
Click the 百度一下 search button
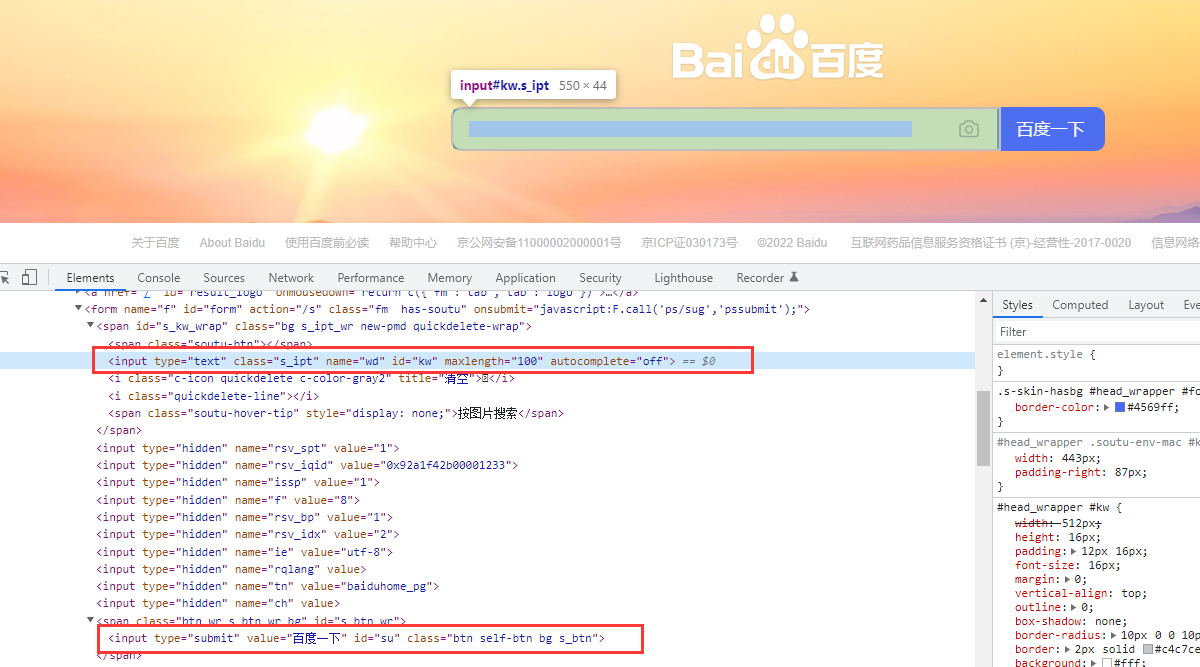click(1051, 129)
